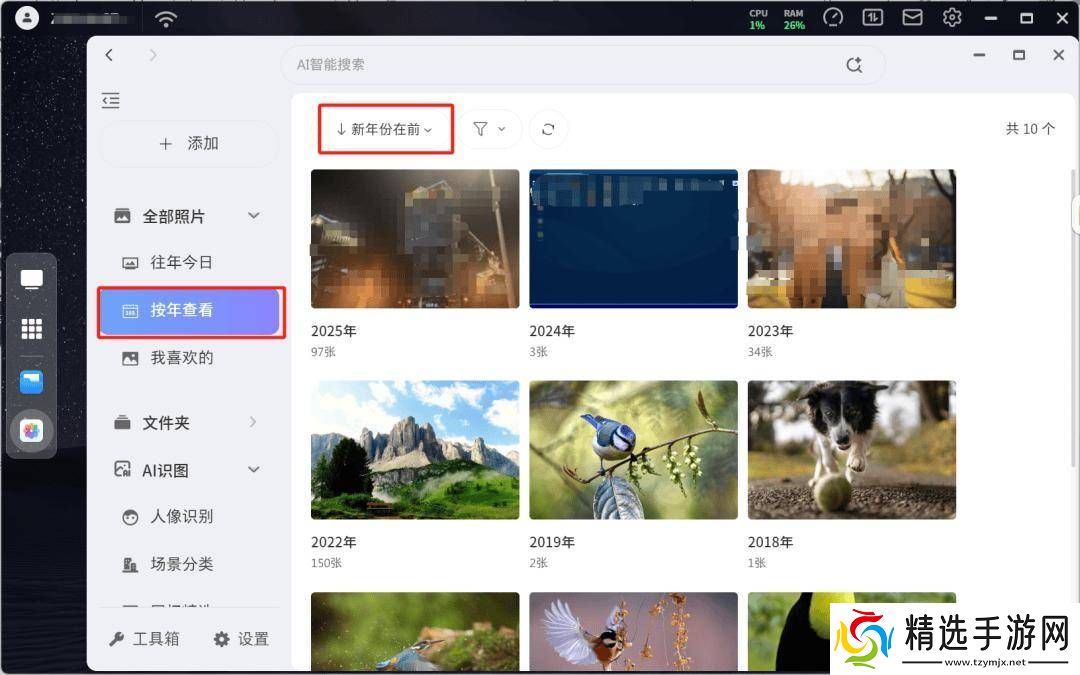The width and height of the screenshot is (1080, 675).
Task: Open the filter funnel dropdown
Action: 489,129
